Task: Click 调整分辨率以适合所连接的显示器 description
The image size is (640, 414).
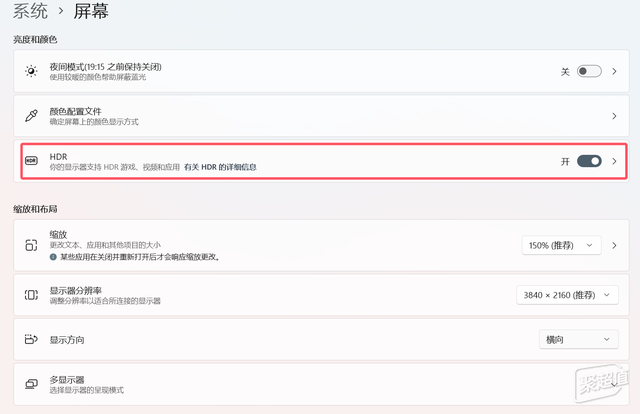Action: coord(105,301)
